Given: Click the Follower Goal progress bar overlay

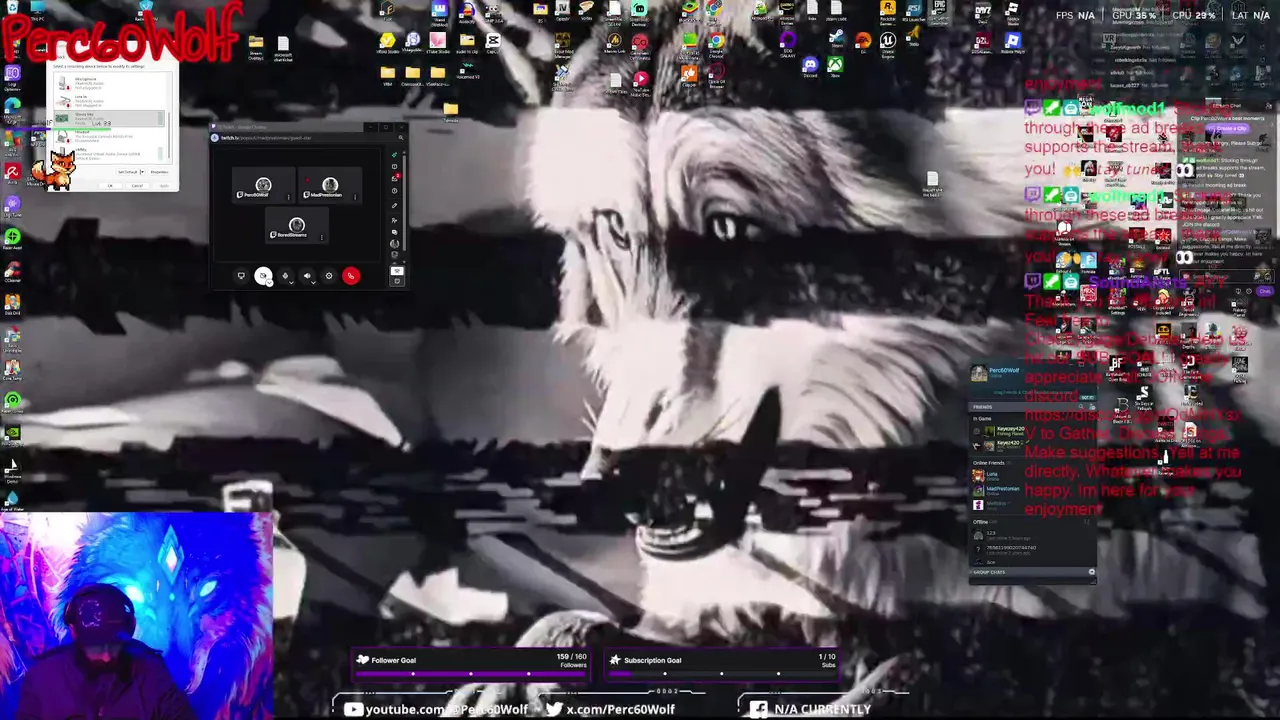Looking at the screenshot, I should pyautogui.click(x=471, y=674).
